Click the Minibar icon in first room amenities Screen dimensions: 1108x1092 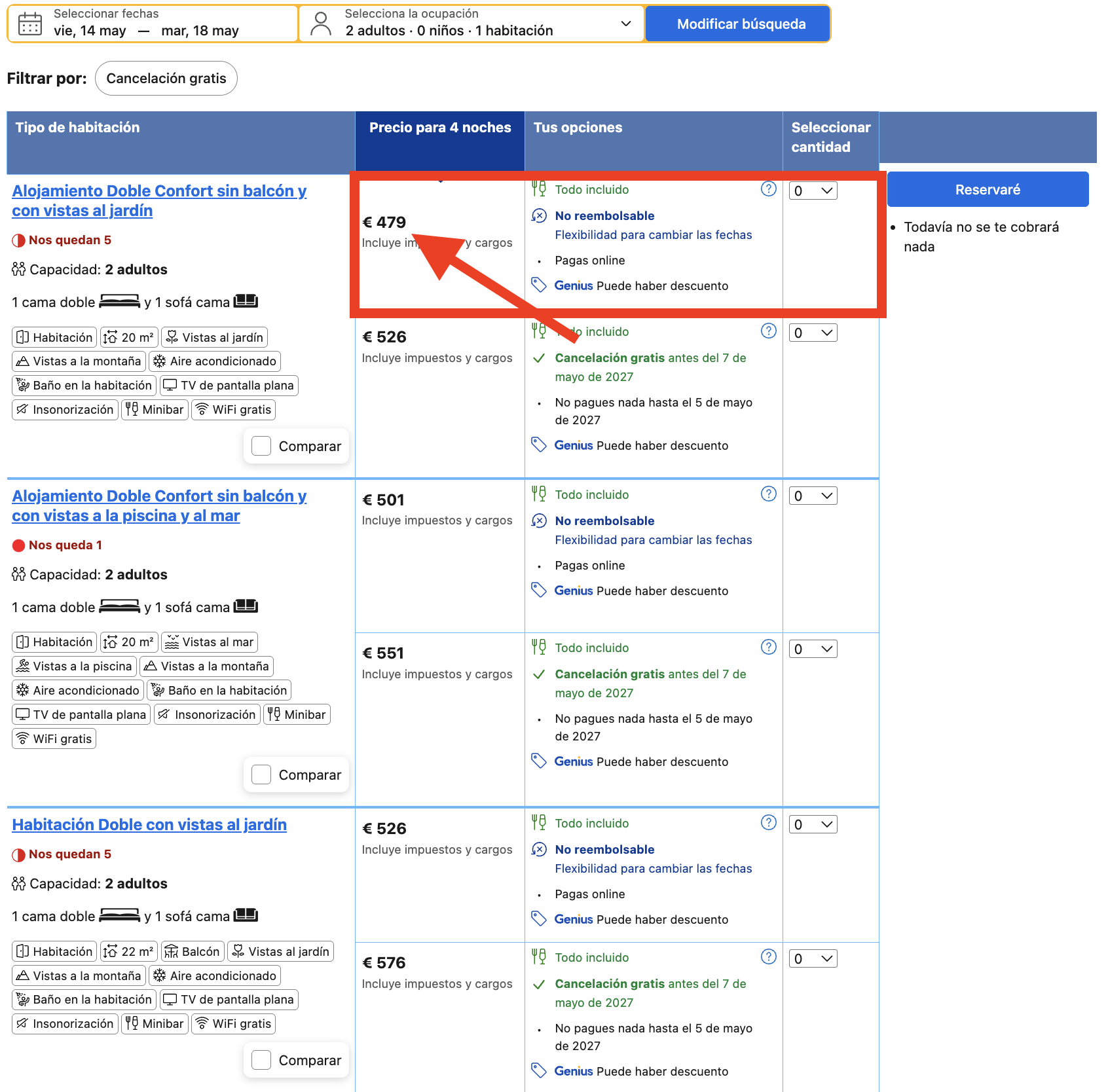(132, 410)
